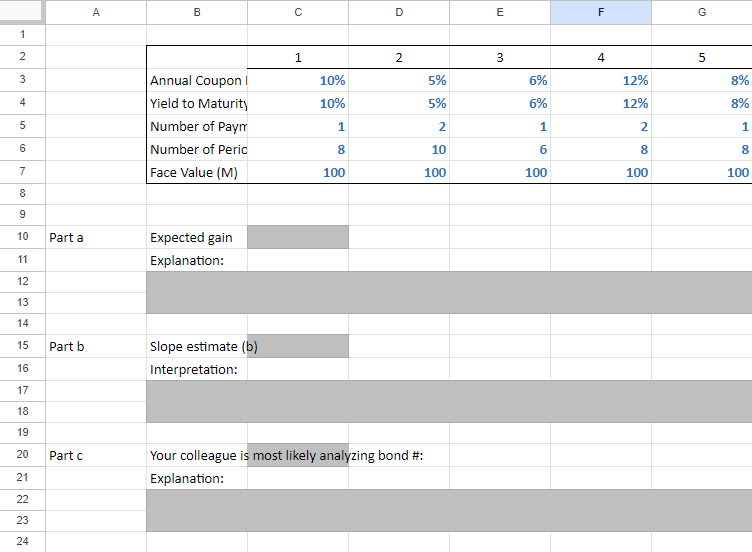This screenshot has height=552, width=752.
Task: Click 'Explanation:' cell in row 11
Action: [197, 260]
